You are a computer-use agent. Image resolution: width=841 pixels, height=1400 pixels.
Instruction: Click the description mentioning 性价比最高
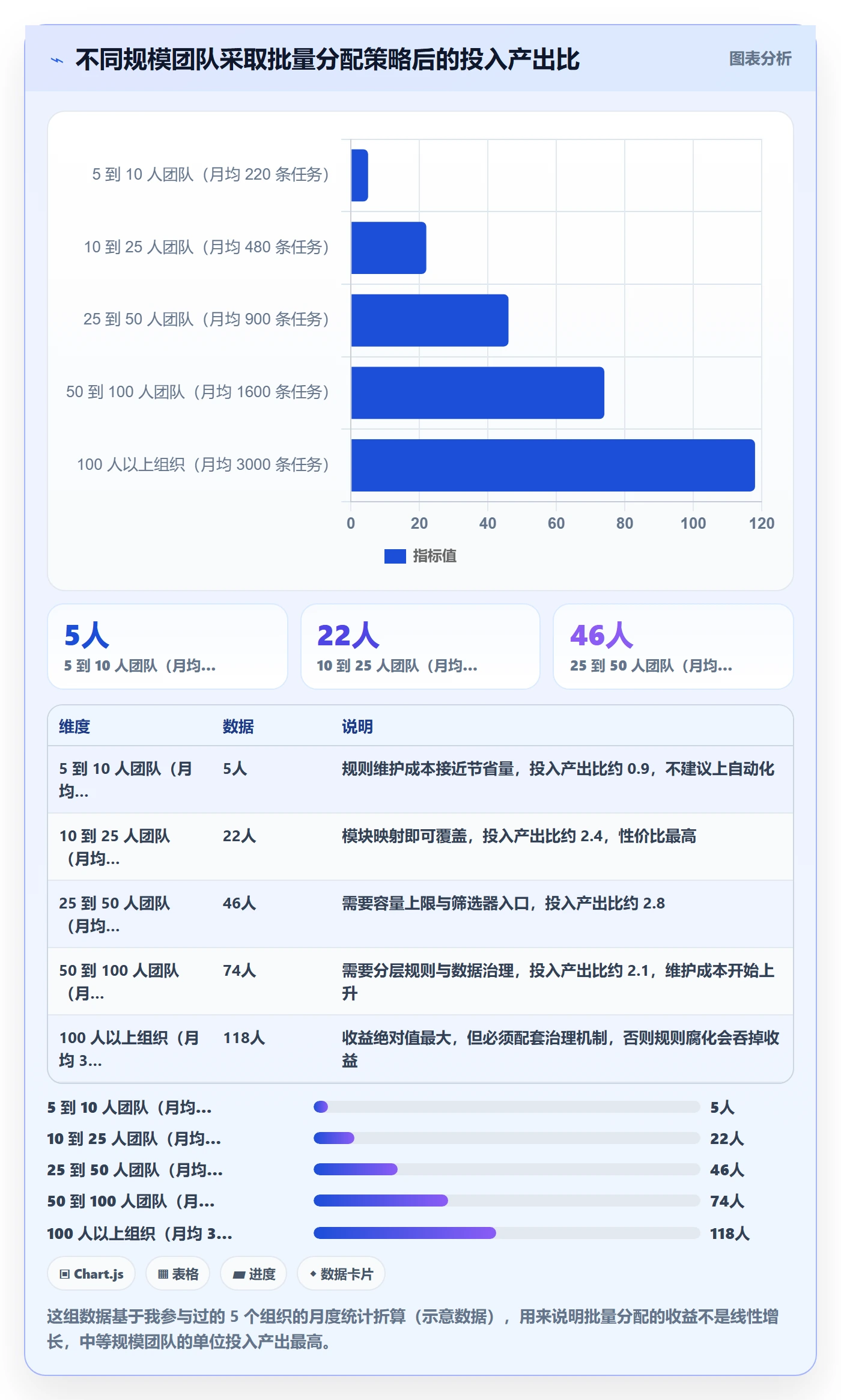pyautogui.click(x=519, y=836)
